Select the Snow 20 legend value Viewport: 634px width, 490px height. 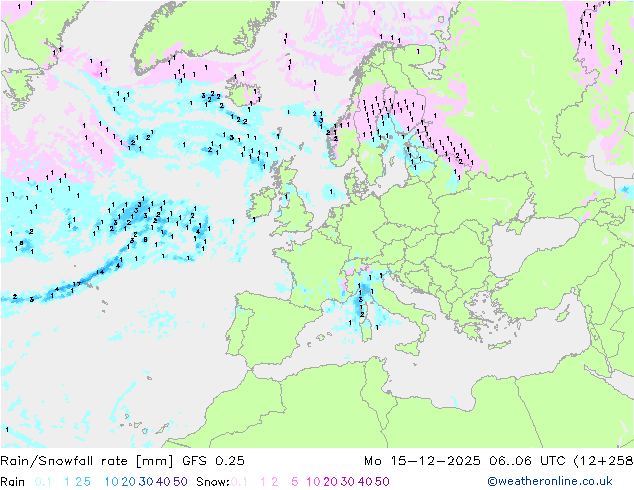click(x=330, y=482)
